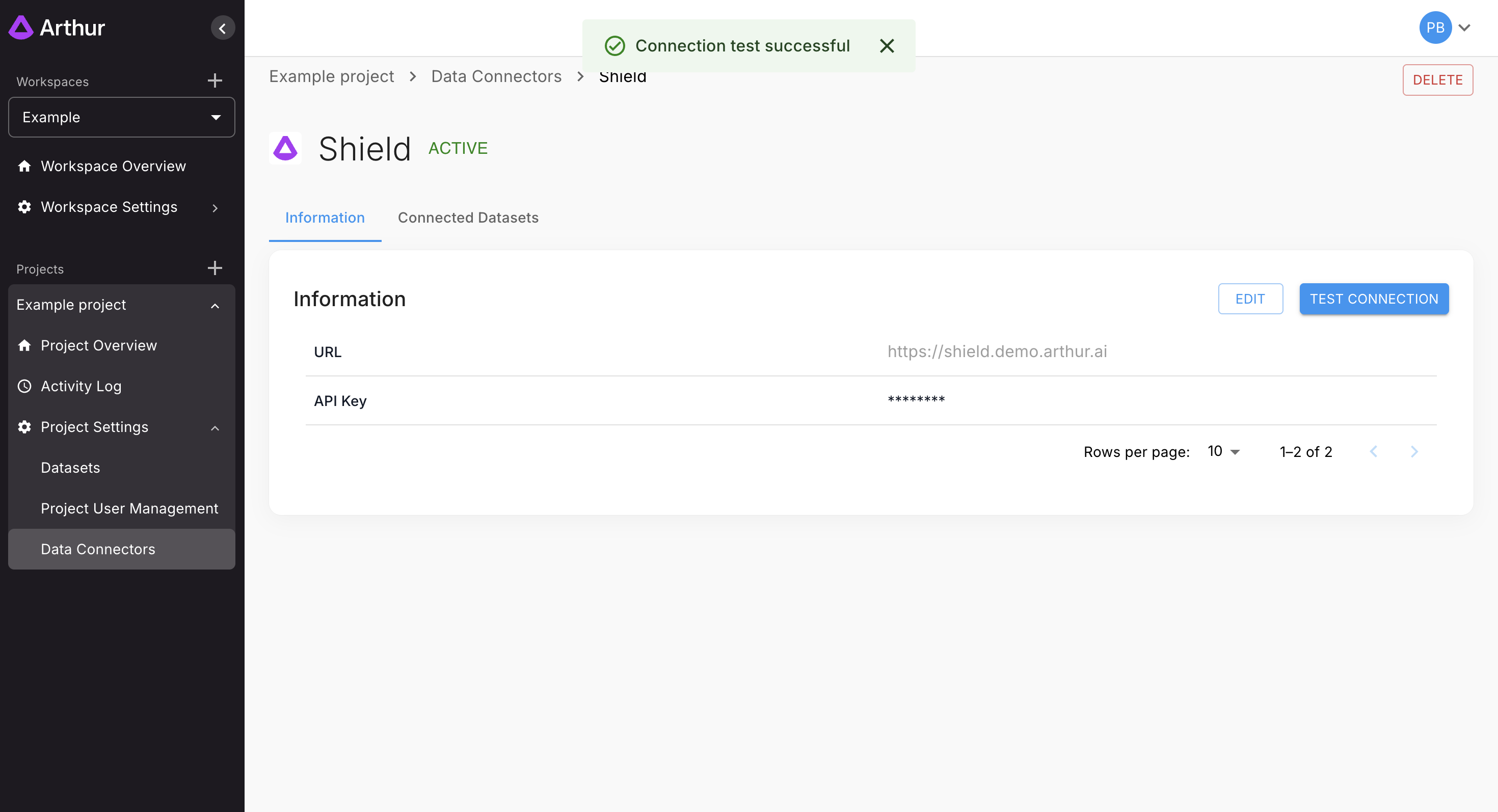Dismiss the connection success notification
Image resolution: width=1498 pixels, height=812 pixels.
886,46
